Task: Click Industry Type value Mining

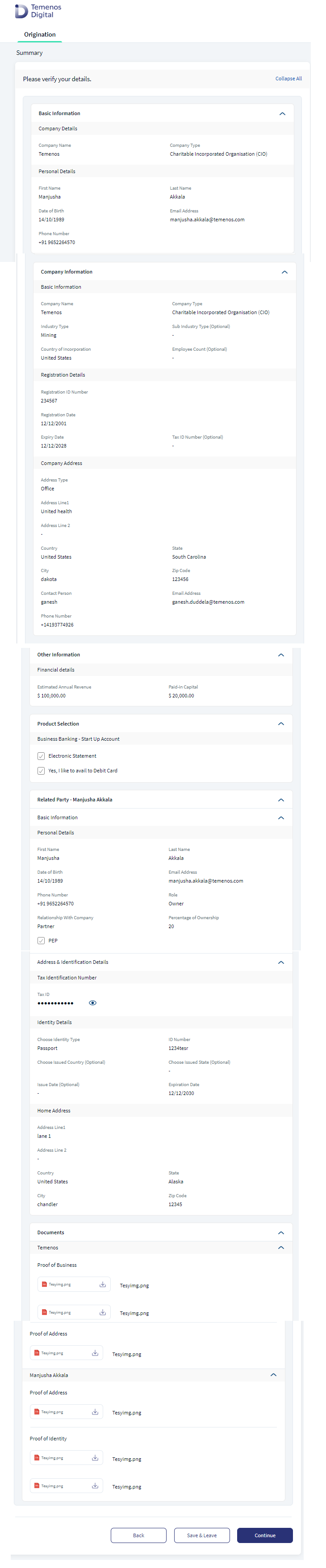Action: [49, 336]
